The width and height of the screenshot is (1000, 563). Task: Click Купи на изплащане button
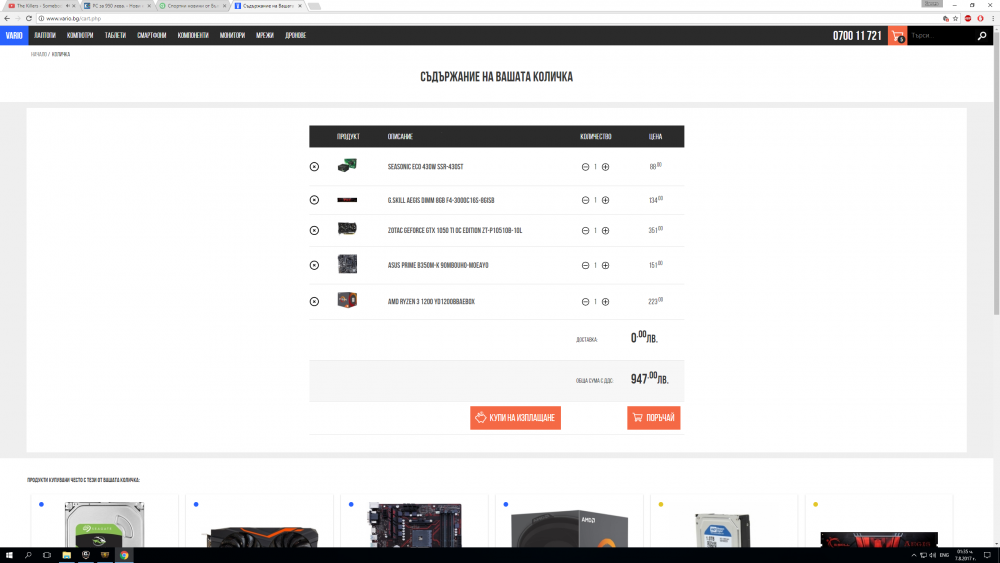(515, 418)
